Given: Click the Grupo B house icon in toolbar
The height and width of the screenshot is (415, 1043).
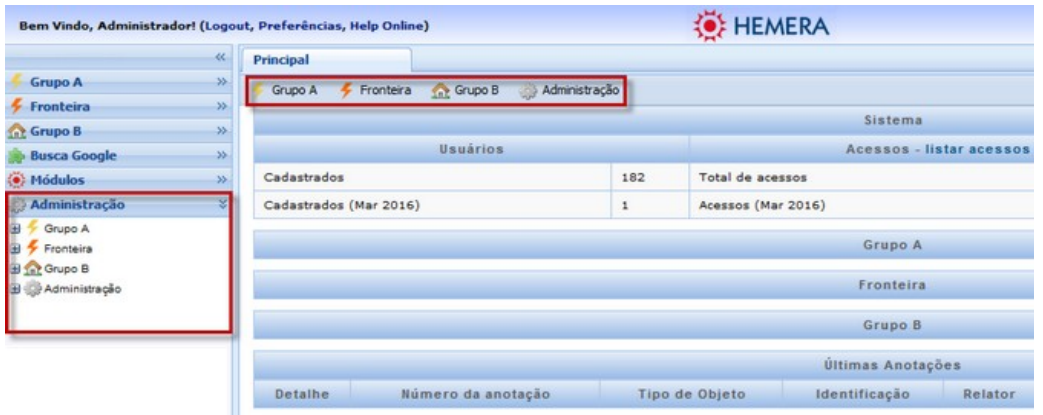Looking at the screenshot, I should click(440, 90).
